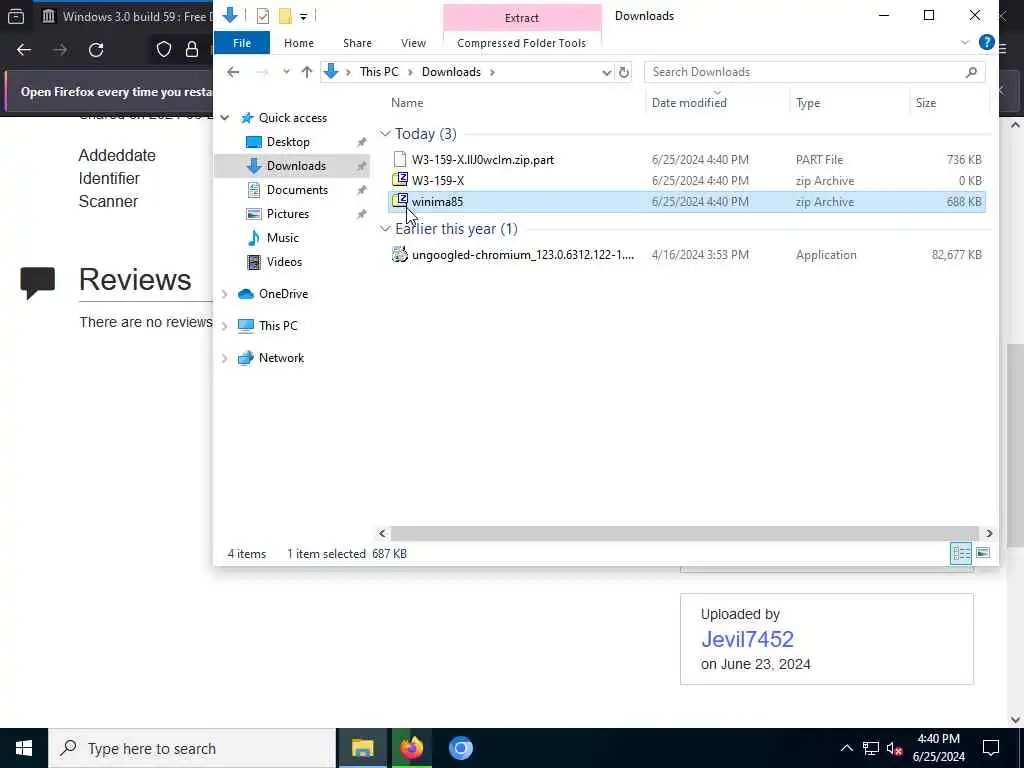Image resolution: width=1024 pixels, height=768 pixels.
Task: Open the Customize Quick Access Toolbar dropdown
Action: (x=304, y=16)
